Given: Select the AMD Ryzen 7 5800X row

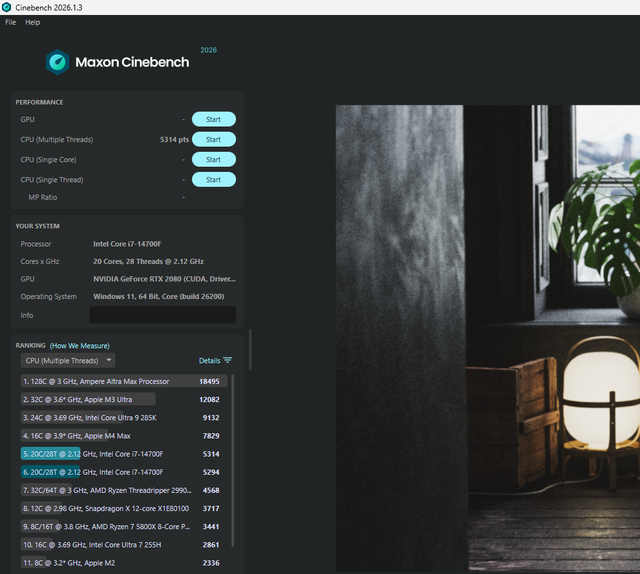Looking at the screenshot, I should [x=124, y=527].
